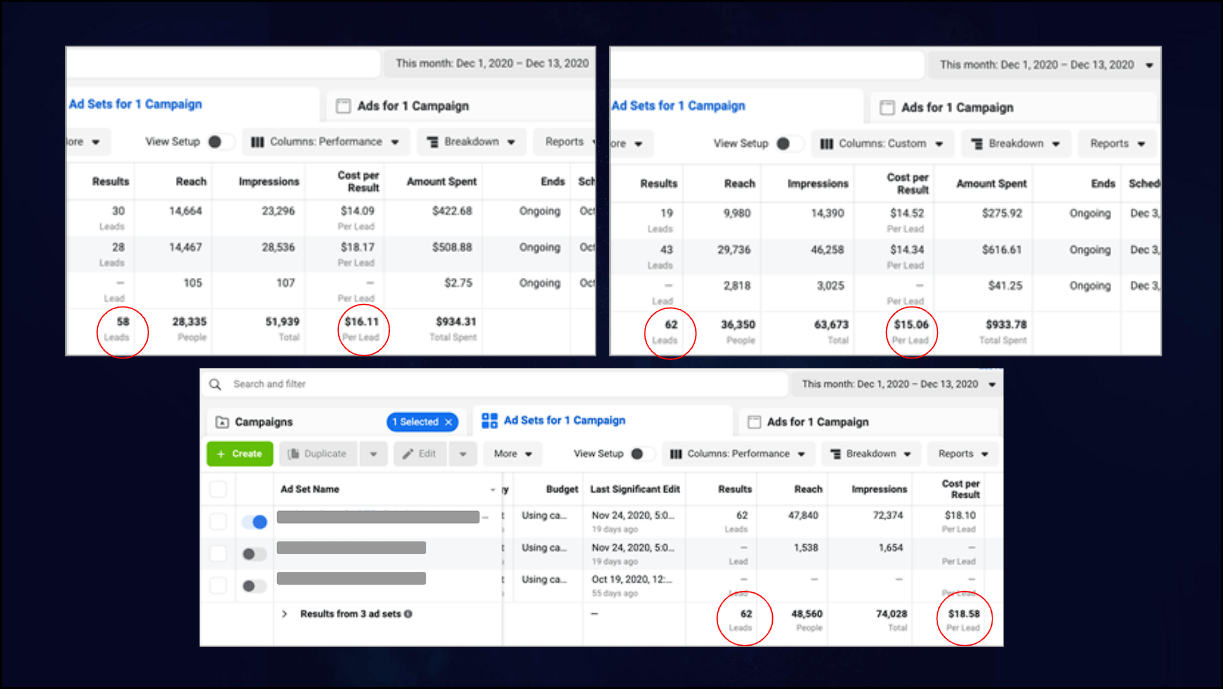Check the select-all checkbox in the table header
The image size is (1223, 689).
tap(218, 489)
